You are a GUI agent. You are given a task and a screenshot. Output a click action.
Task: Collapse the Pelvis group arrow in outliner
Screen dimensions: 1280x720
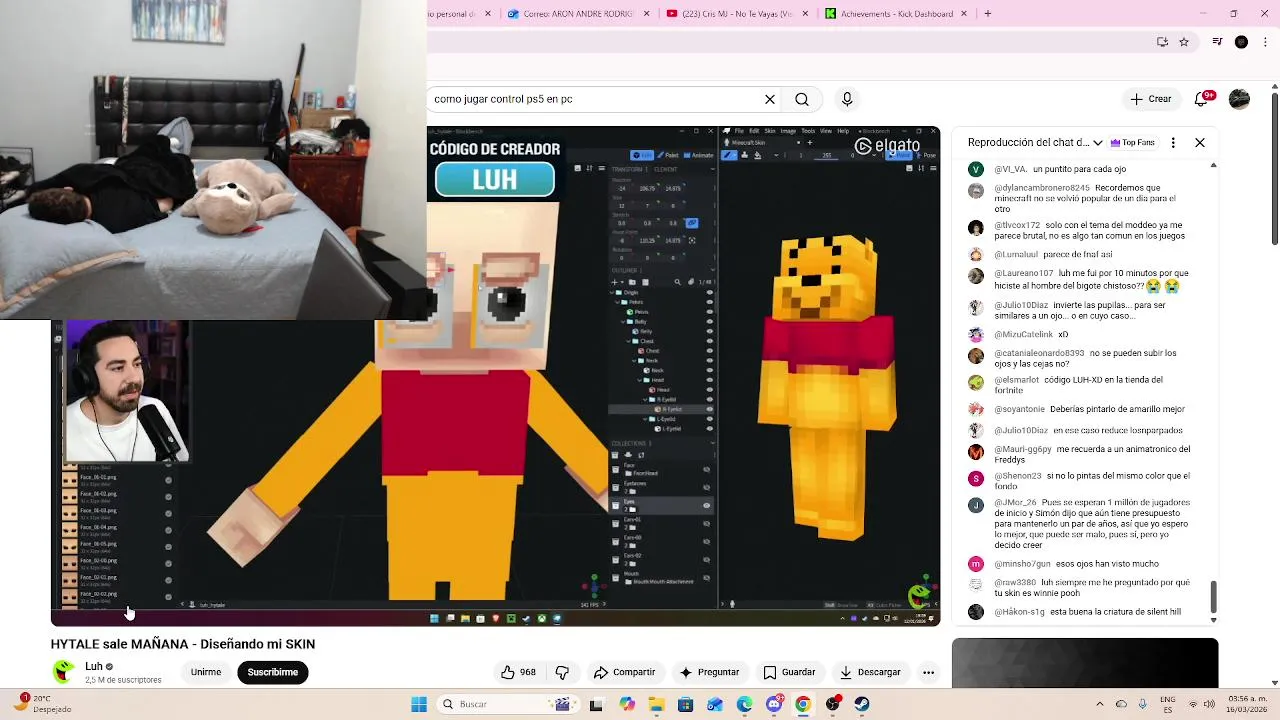pos(618,302)
